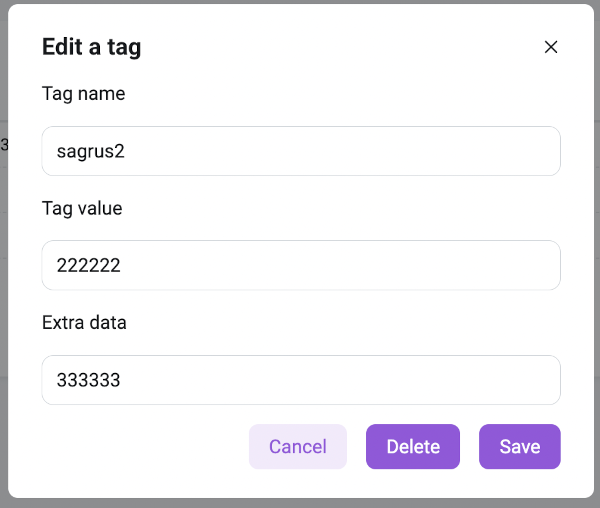Viewport: 600px width, 508px height.
Task: Hit the light purple Cancel button
Action: click(297, 447)
